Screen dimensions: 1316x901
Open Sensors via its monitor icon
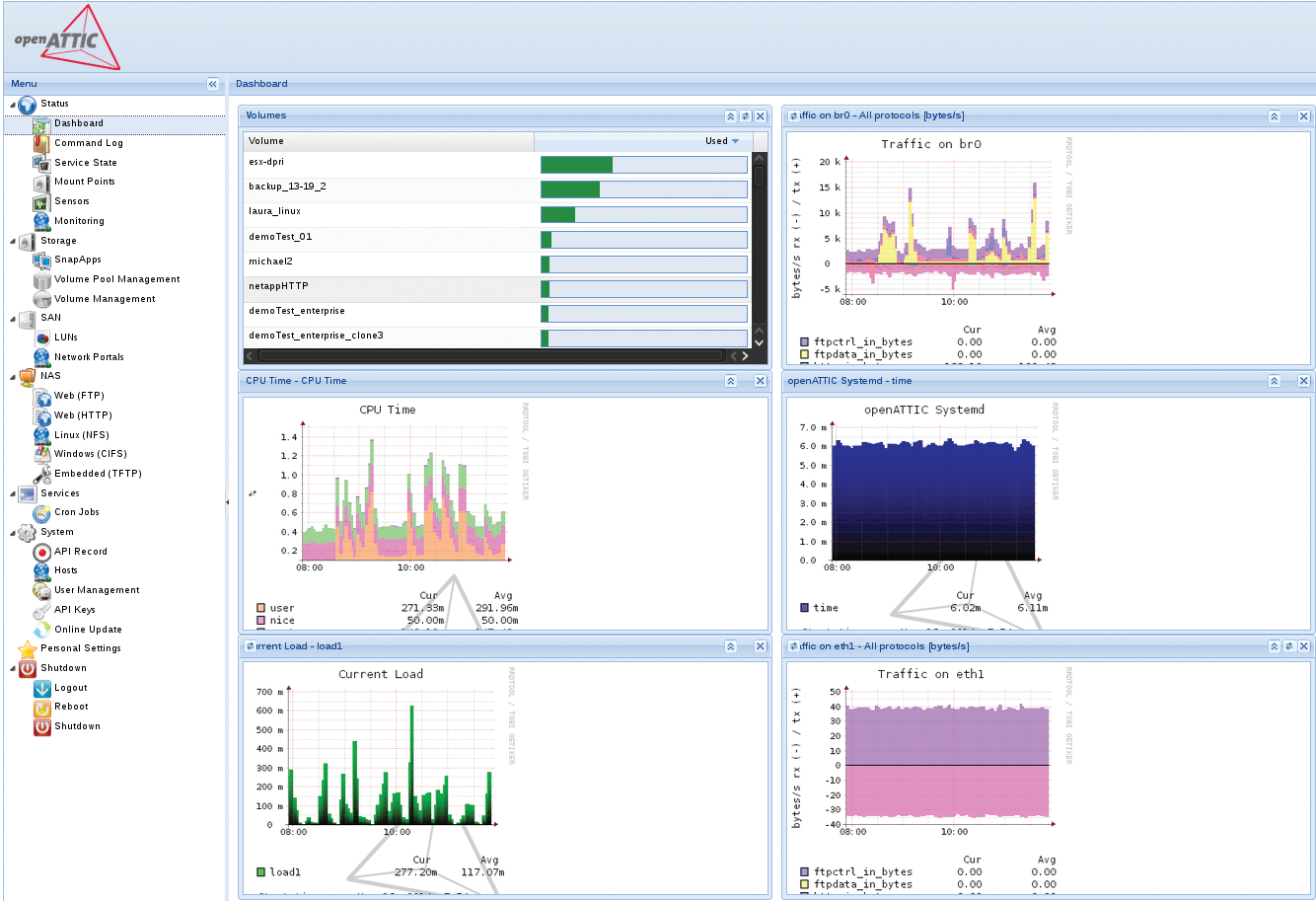[41, 201]
